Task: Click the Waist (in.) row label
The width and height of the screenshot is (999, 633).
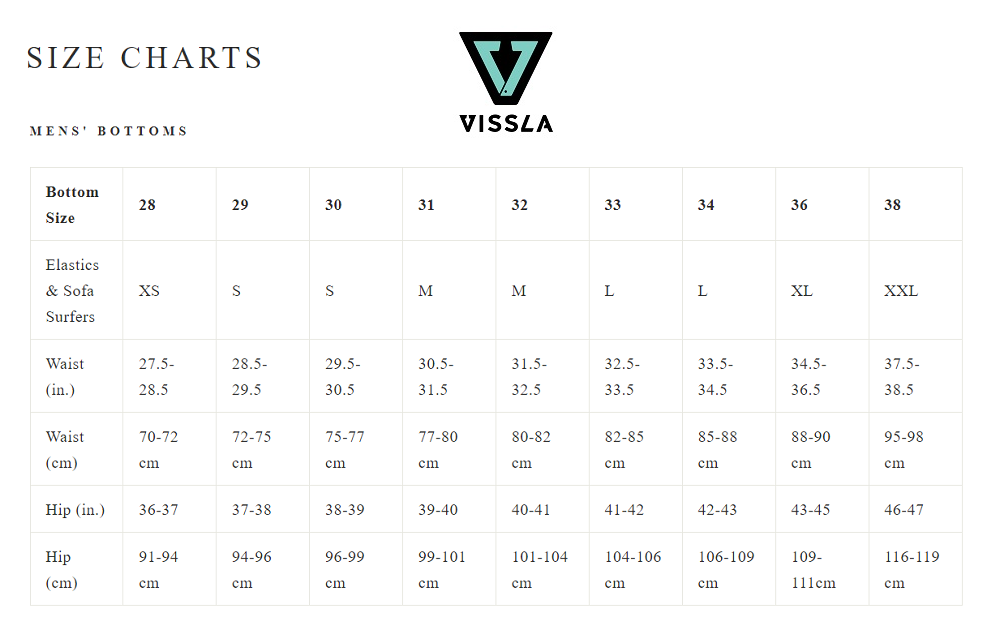Action: 65,377
